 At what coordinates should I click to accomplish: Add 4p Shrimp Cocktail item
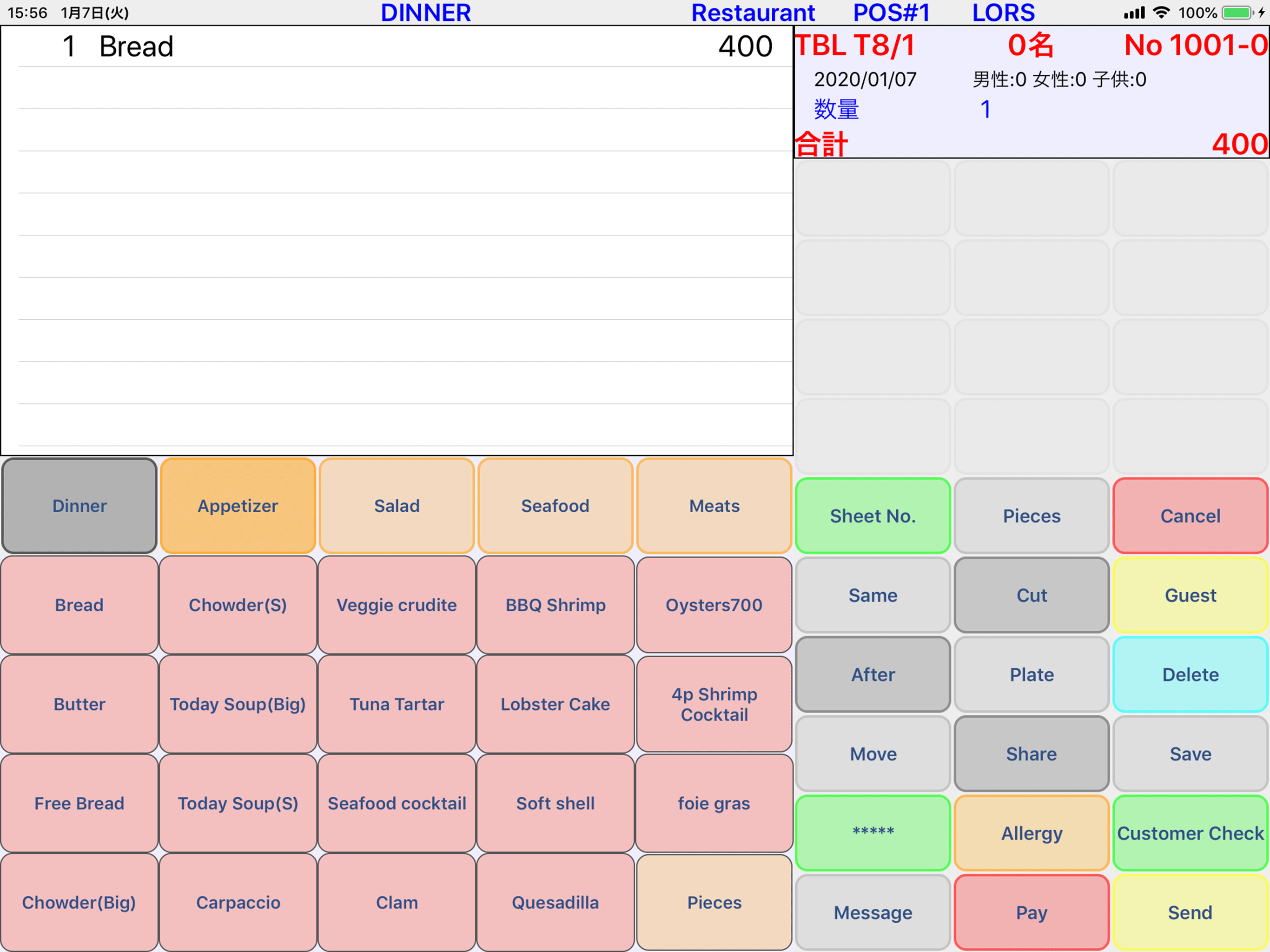pos(714,704)
